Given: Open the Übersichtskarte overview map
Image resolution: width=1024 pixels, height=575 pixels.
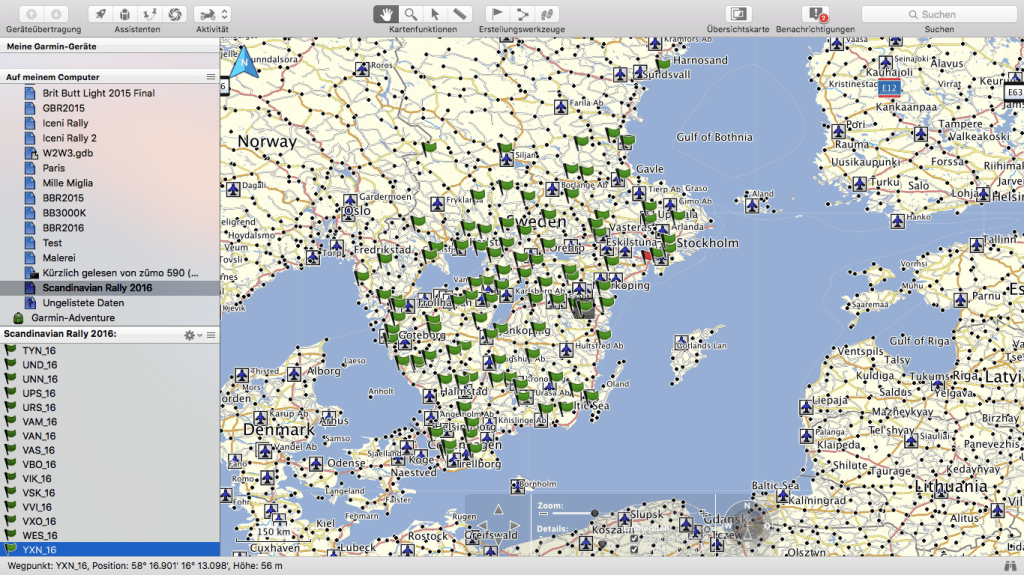Looking at the screenshot, I should pos(737,14).
